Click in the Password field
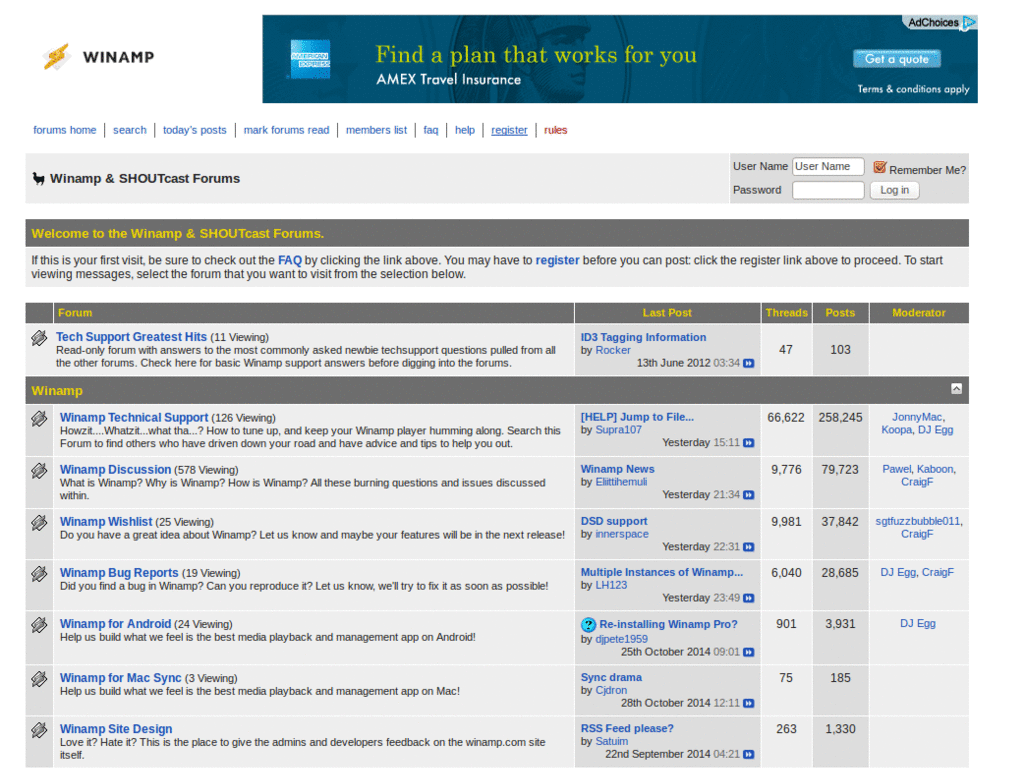 tap(828, 190)
